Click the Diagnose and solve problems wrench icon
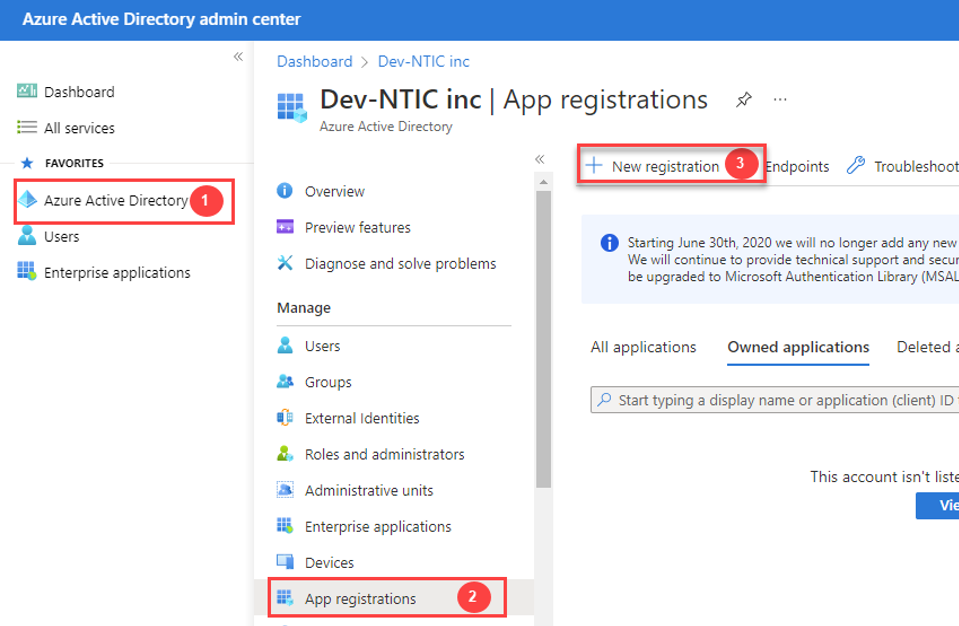 (x=285, y=263)
